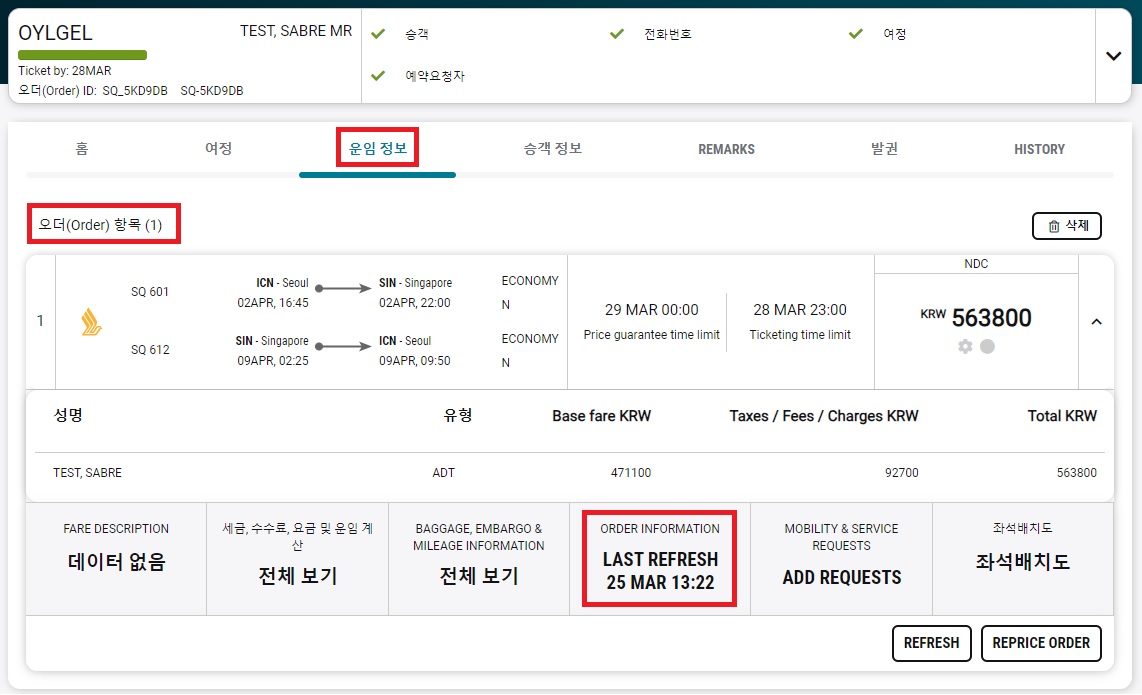Open the 좌석배치도 seat map tile
The width and height of the screenshot is (1142, 695).
[x=1023, y=559]
